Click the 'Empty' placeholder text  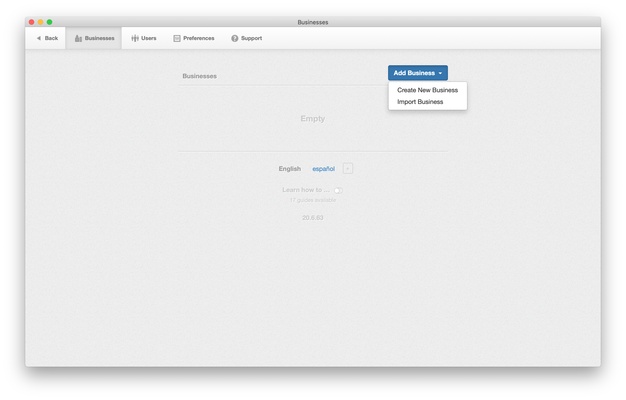pos(313,119)
